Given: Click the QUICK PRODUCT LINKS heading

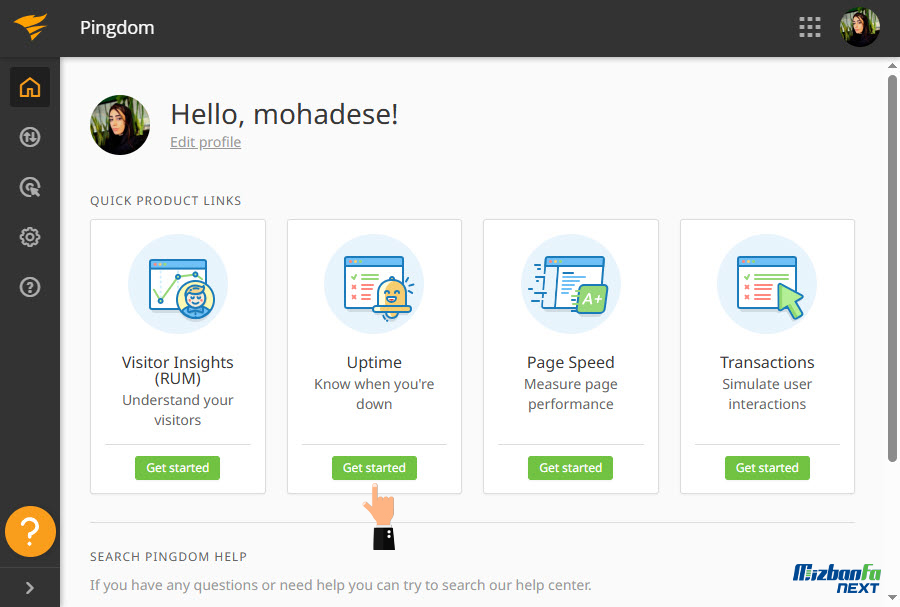Looking at the screenshot, I should [x=165, y=201].
